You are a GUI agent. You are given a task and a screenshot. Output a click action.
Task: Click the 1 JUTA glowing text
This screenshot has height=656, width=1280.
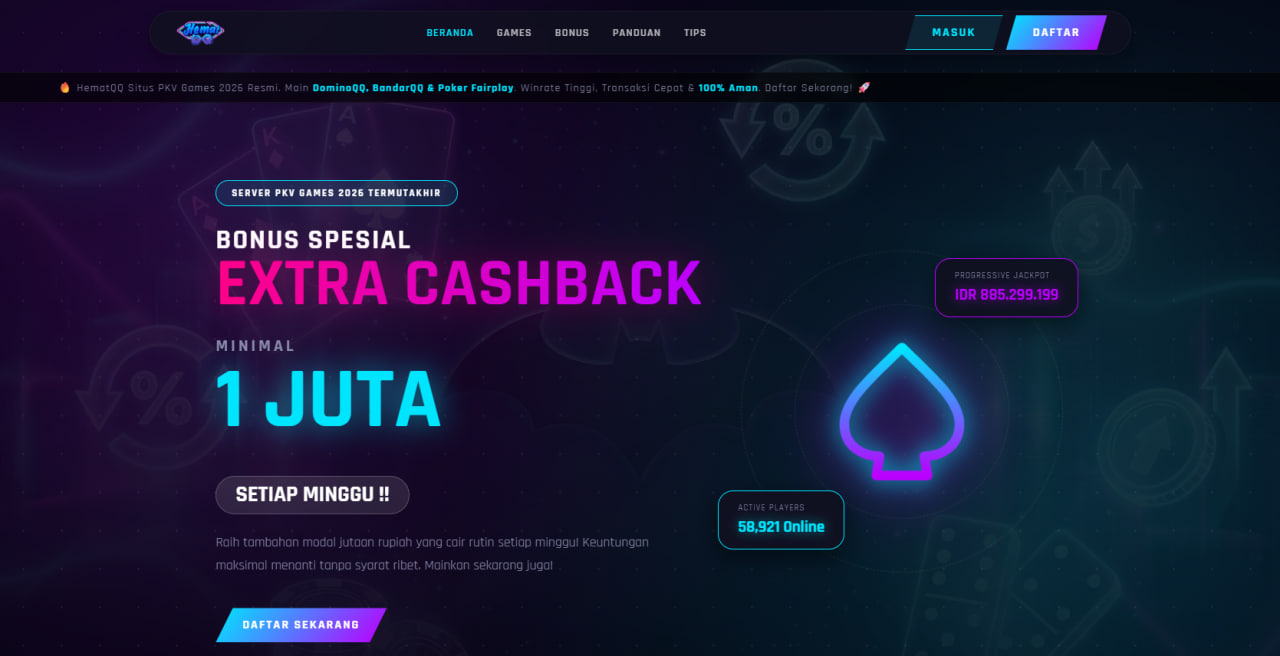[328, 400]
